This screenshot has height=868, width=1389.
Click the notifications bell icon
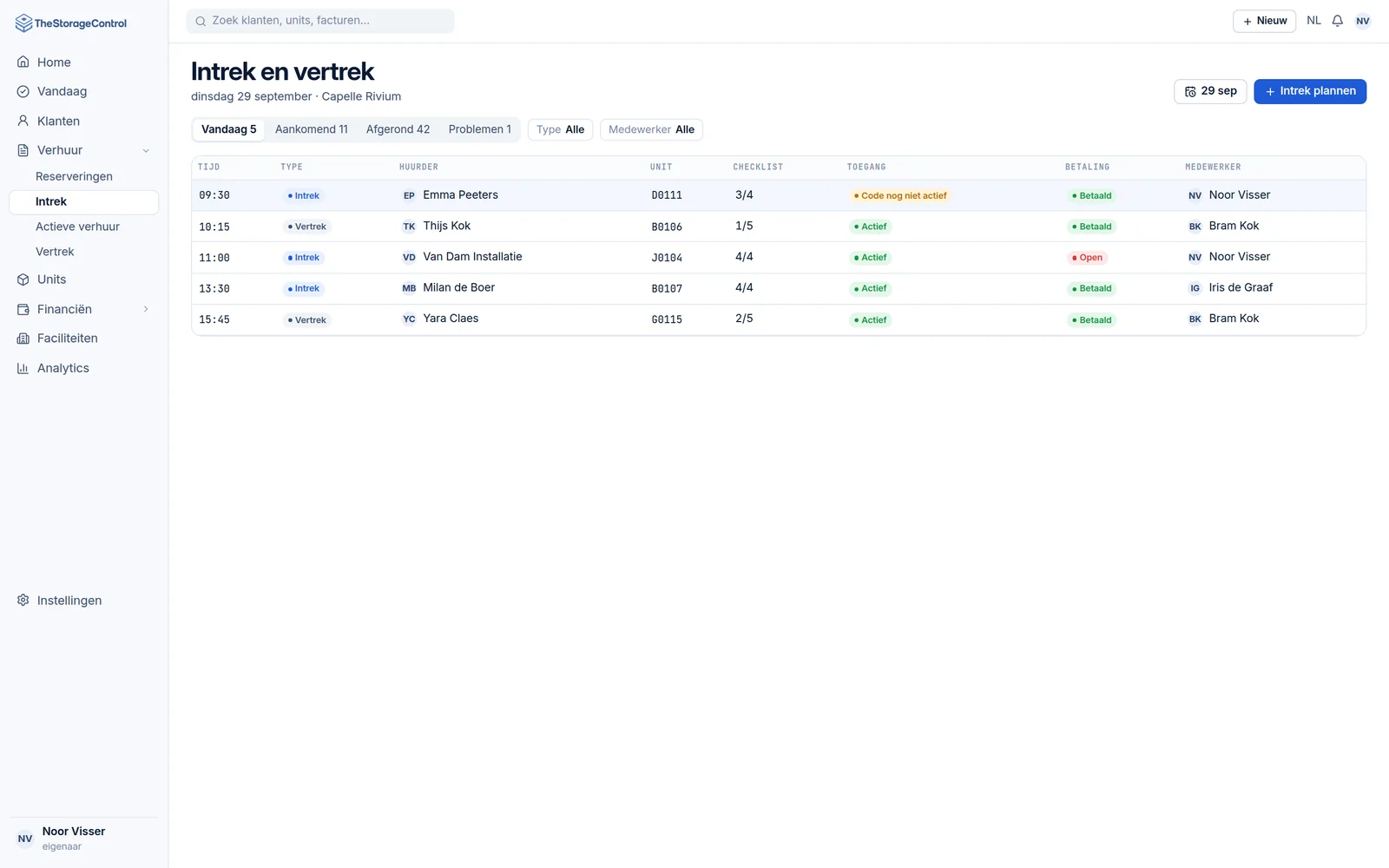pyautogui.click(x=1338, y=21)
